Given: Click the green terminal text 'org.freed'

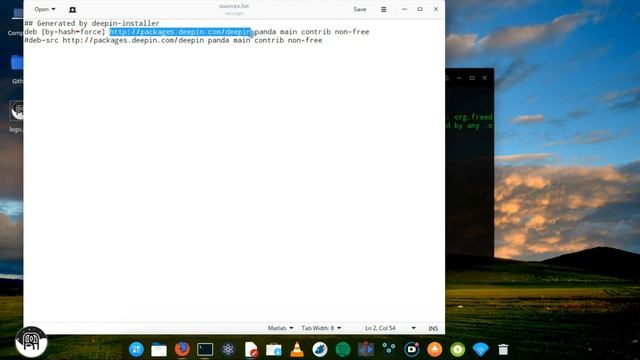Looking at the screenshot, I should click(473, 117).
